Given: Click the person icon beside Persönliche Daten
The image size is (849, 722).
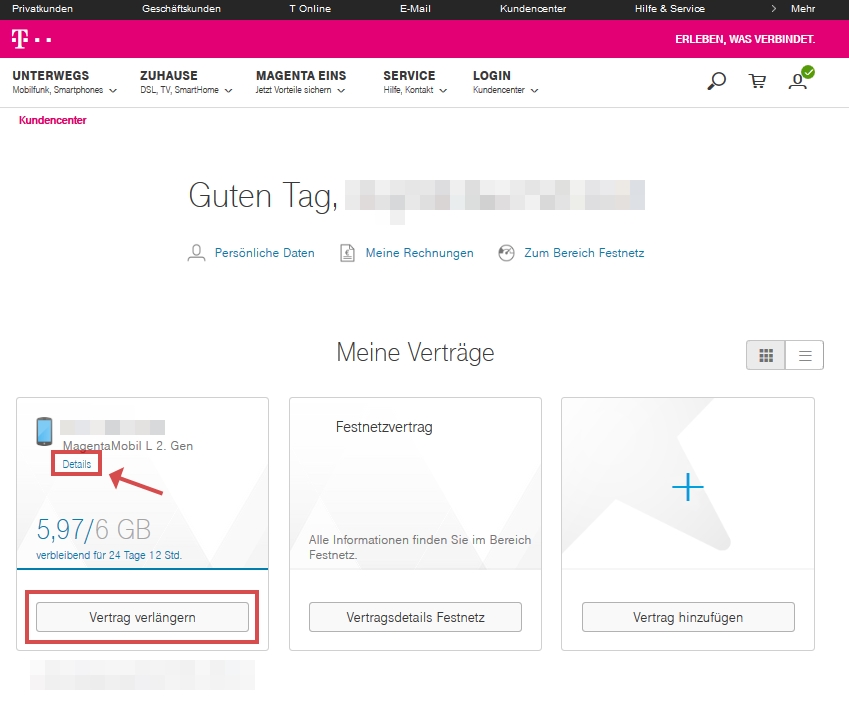Looking at the screenshot, I should click(x=196, y=253).
